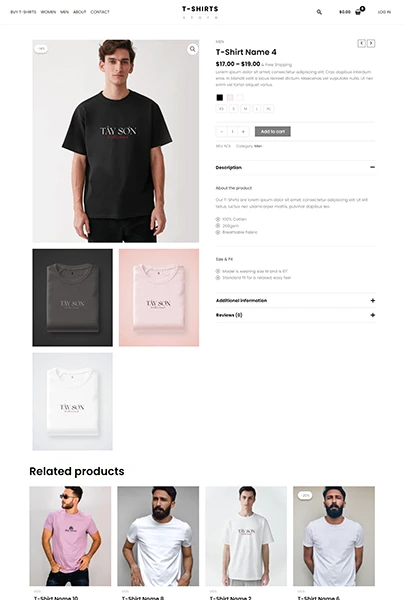The image size is (404, 600).
Task: Go to previous product arrow
Action: 362,43
